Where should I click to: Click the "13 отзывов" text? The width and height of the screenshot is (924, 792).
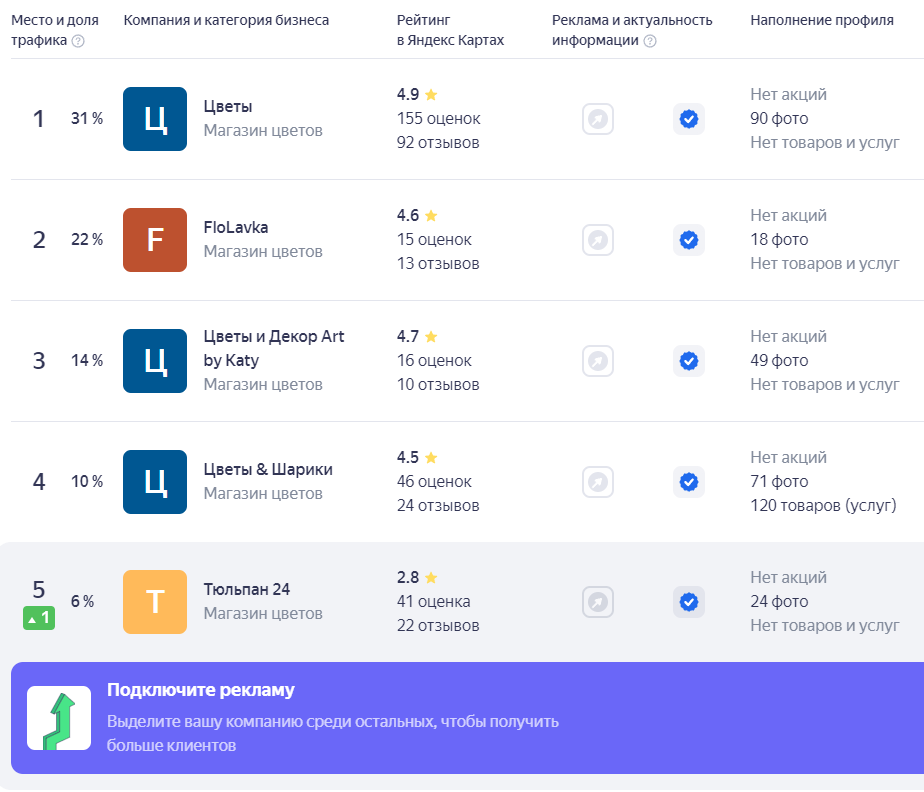pyautogui.click(x=438, y=263)
